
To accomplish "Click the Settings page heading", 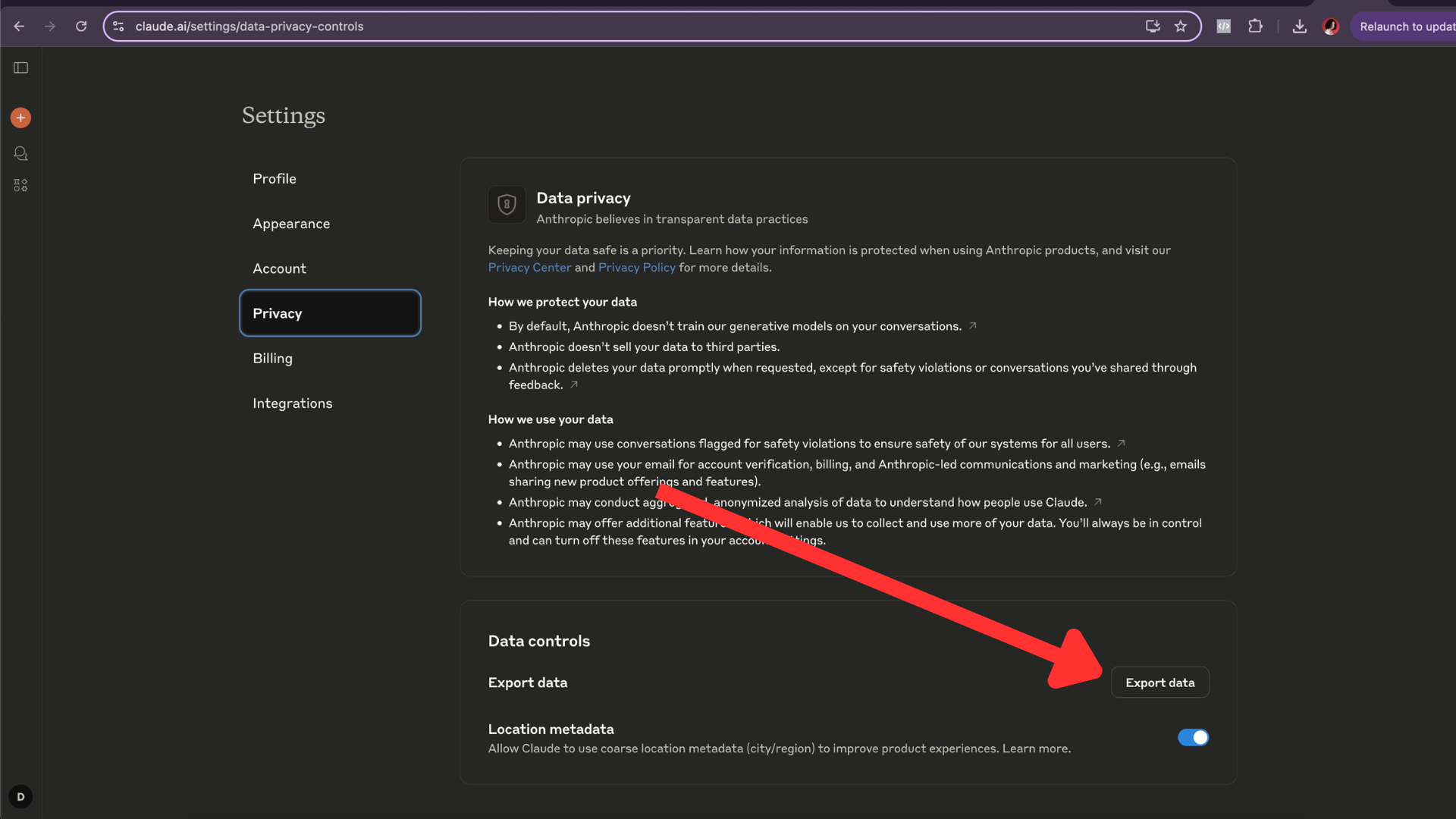I will pyautogui.click(x=284, y=115).
